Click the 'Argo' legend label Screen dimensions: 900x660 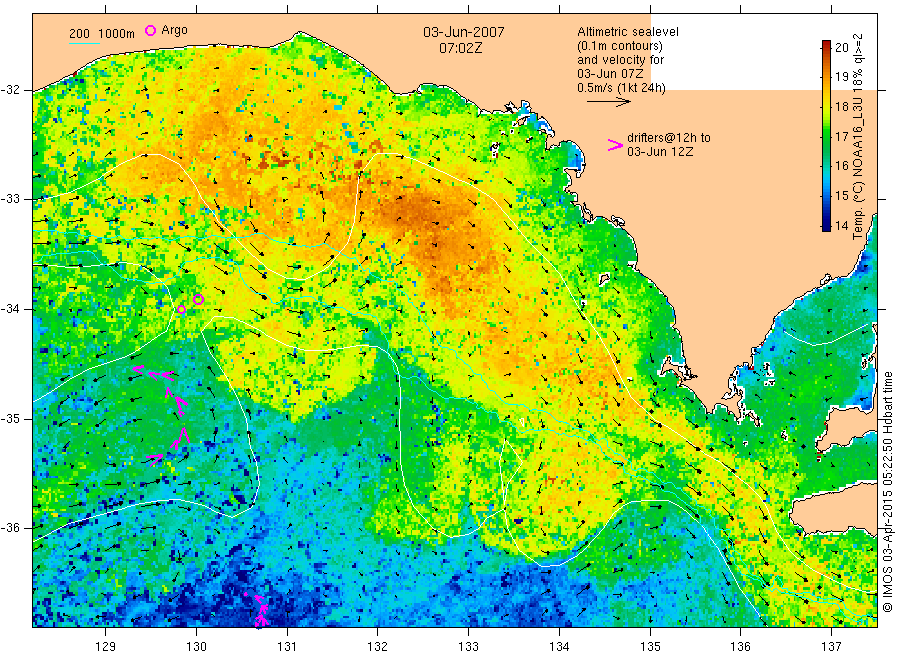tap(174, 30)
